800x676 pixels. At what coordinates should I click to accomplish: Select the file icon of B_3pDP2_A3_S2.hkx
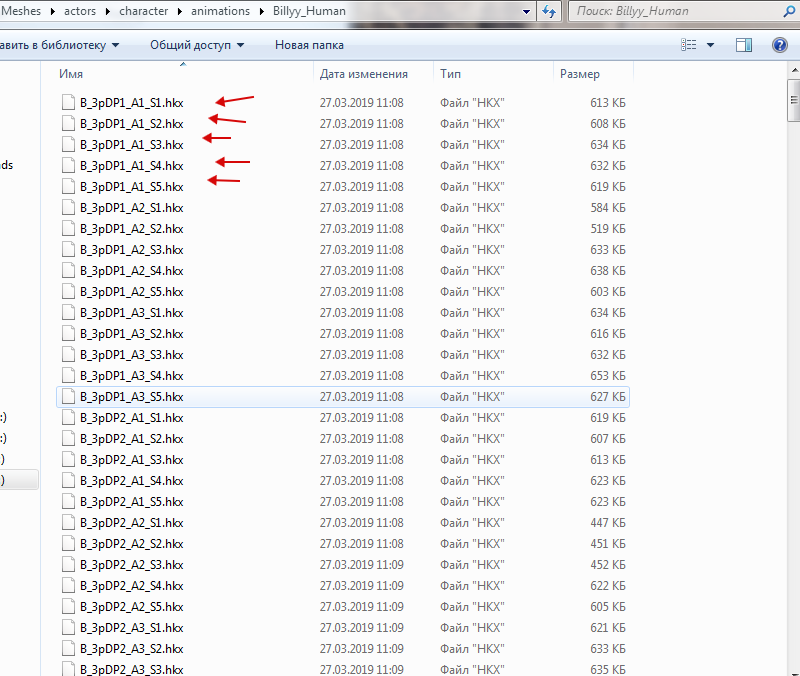68,649
